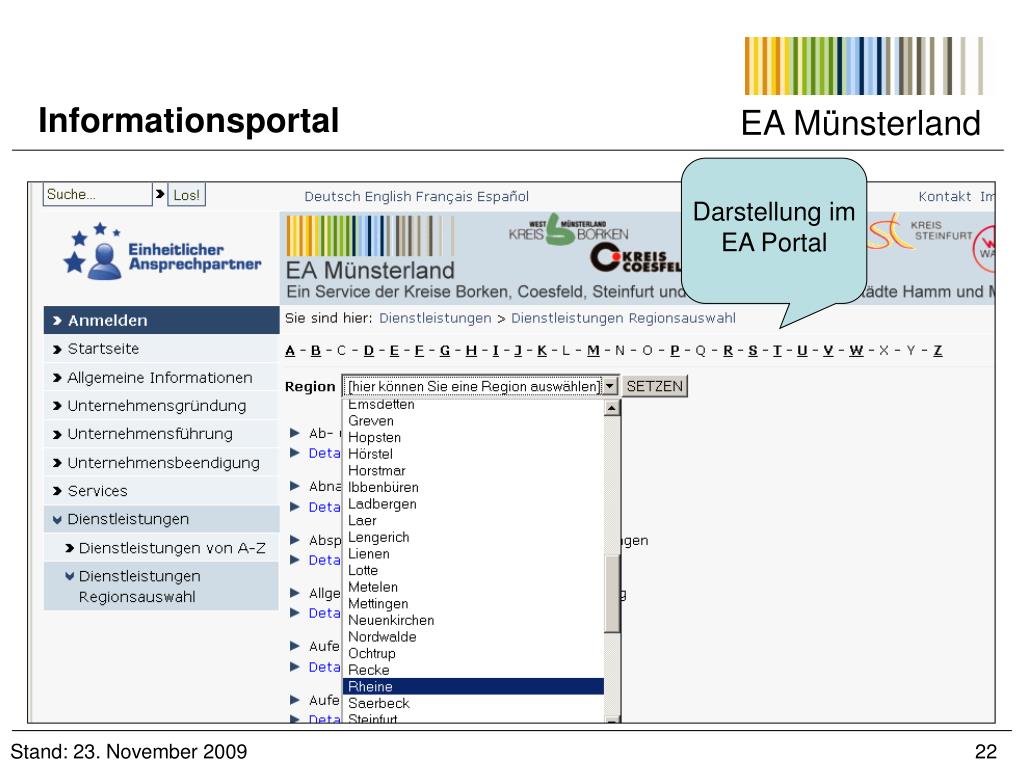This screenshot has height=768, width=1024.
Task: Click the Los! search button
Action: [186, 195]
